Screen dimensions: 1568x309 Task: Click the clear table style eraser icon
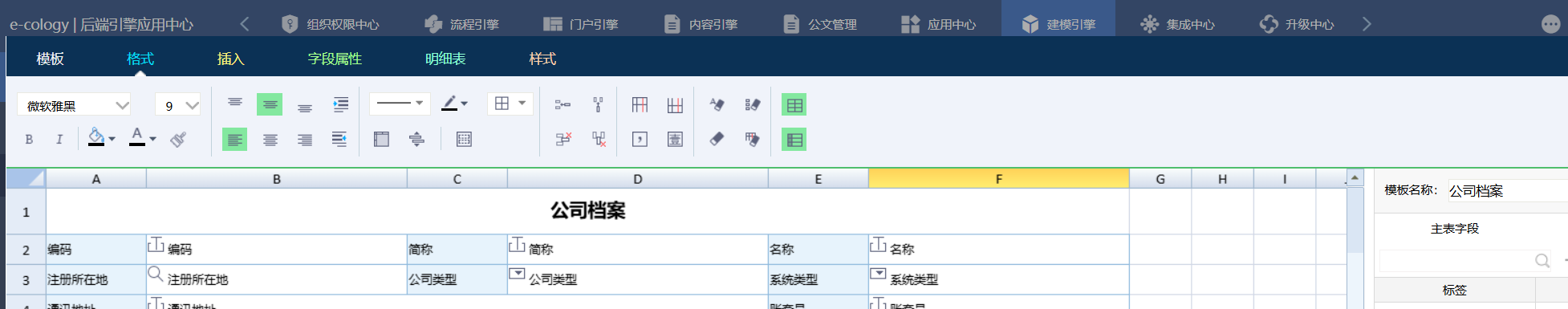752,140
